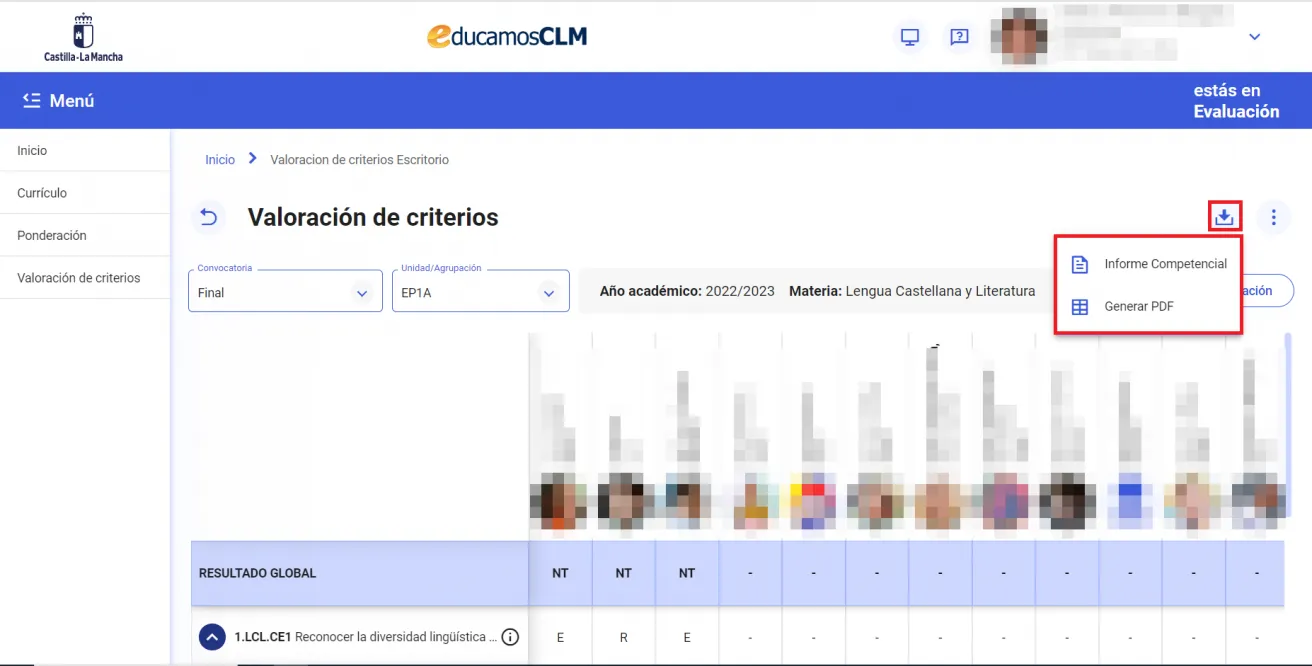The width and height of the screenshot is (1312, 666).
Task: Open the sidebar Menú button
Action: tap(58, 100)
